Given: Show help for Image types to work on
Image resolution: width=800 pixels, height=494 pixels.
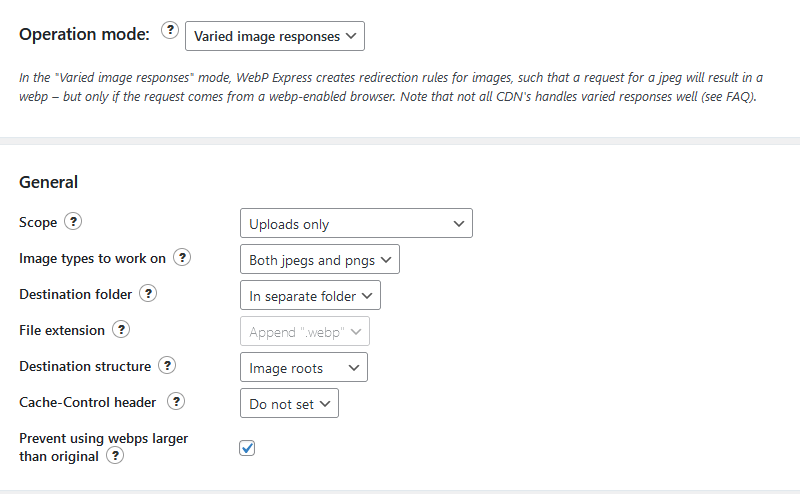Looking at the screenshot, I should pyautogui.click(x=182, y=257).
